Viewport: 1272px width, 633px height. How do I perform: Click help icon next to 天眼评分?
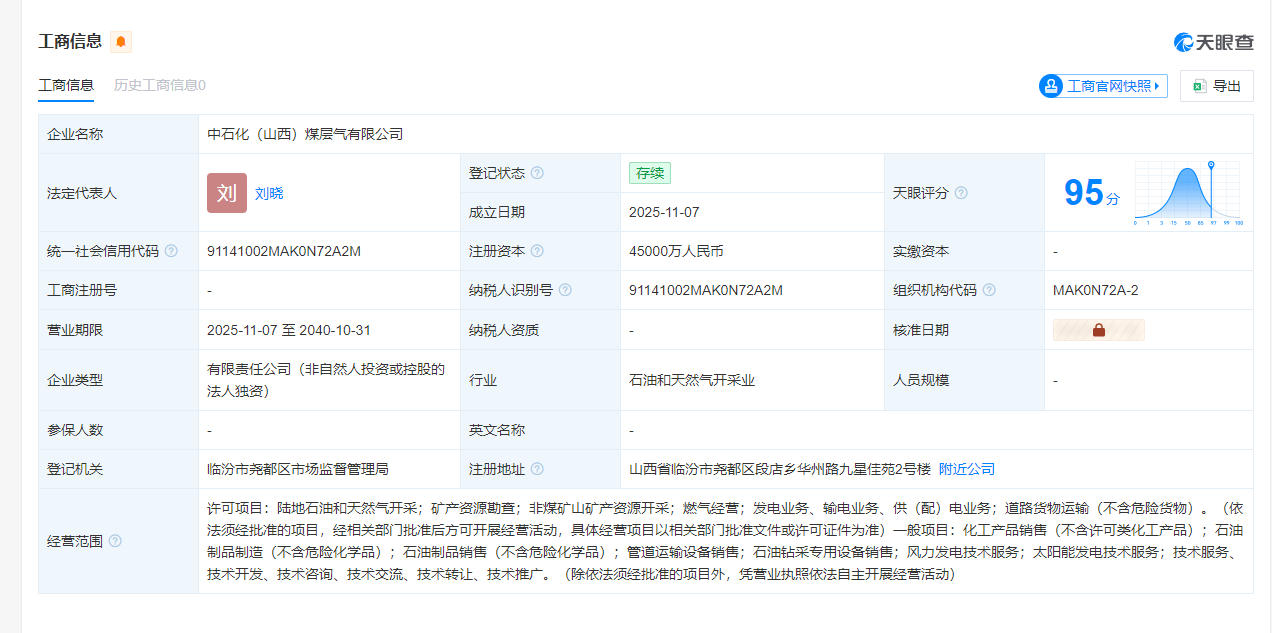pyautogui.click(x=961, y=192)
